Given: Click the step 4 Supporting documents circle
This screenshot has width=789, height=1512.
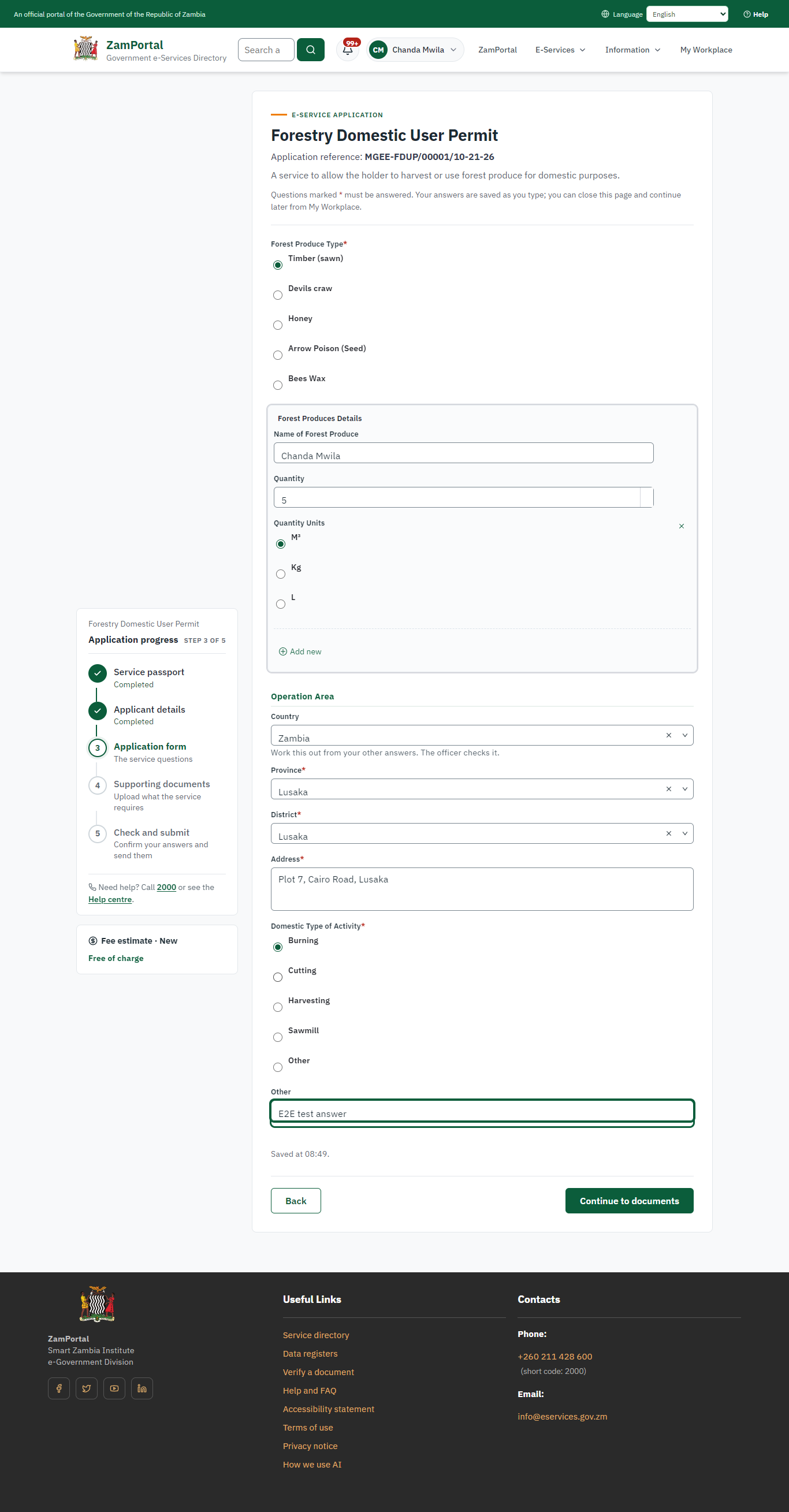Looking at the screenshot, I should [98, 785].
